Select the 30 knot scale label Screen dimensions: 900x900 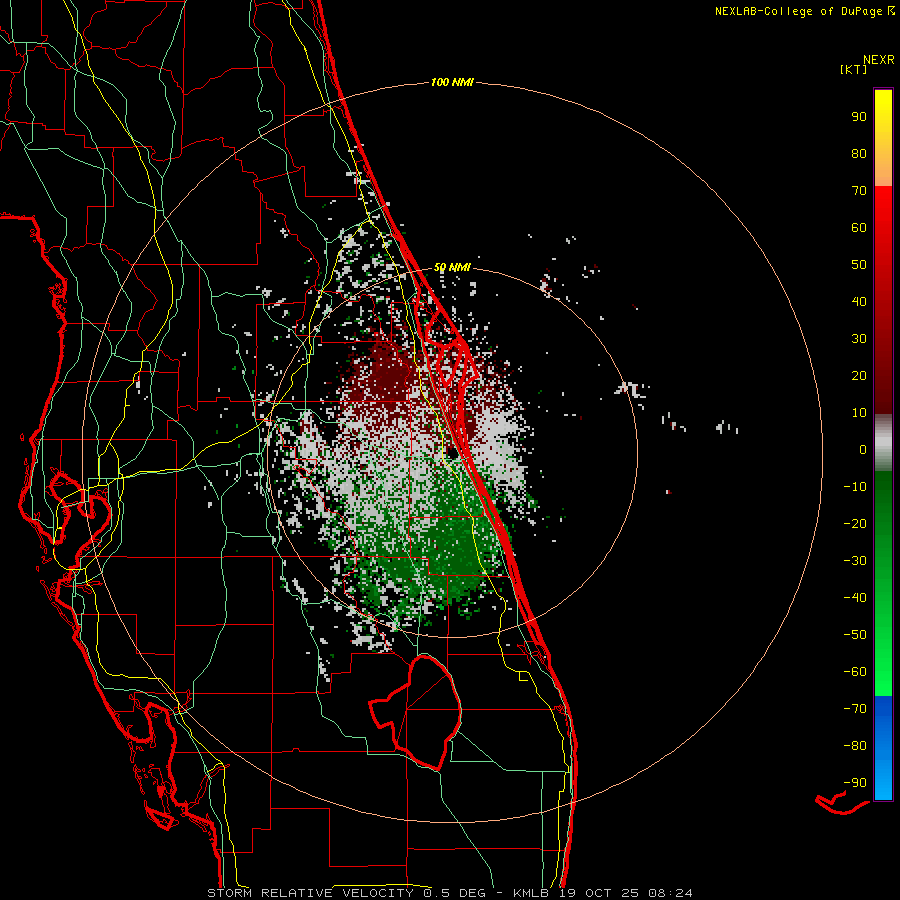[859, 339]
